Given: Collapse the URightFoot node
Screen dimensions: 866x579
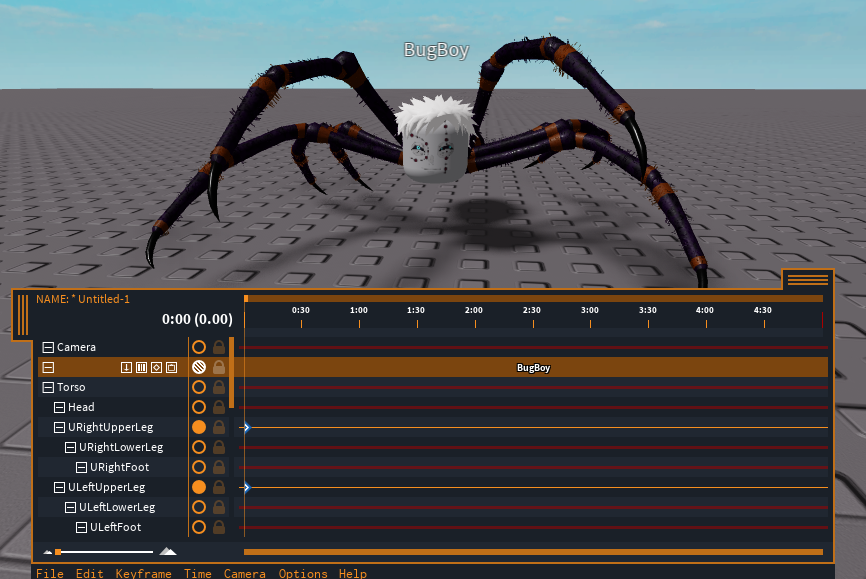Looking at the screenshot, I should [81, 467].
